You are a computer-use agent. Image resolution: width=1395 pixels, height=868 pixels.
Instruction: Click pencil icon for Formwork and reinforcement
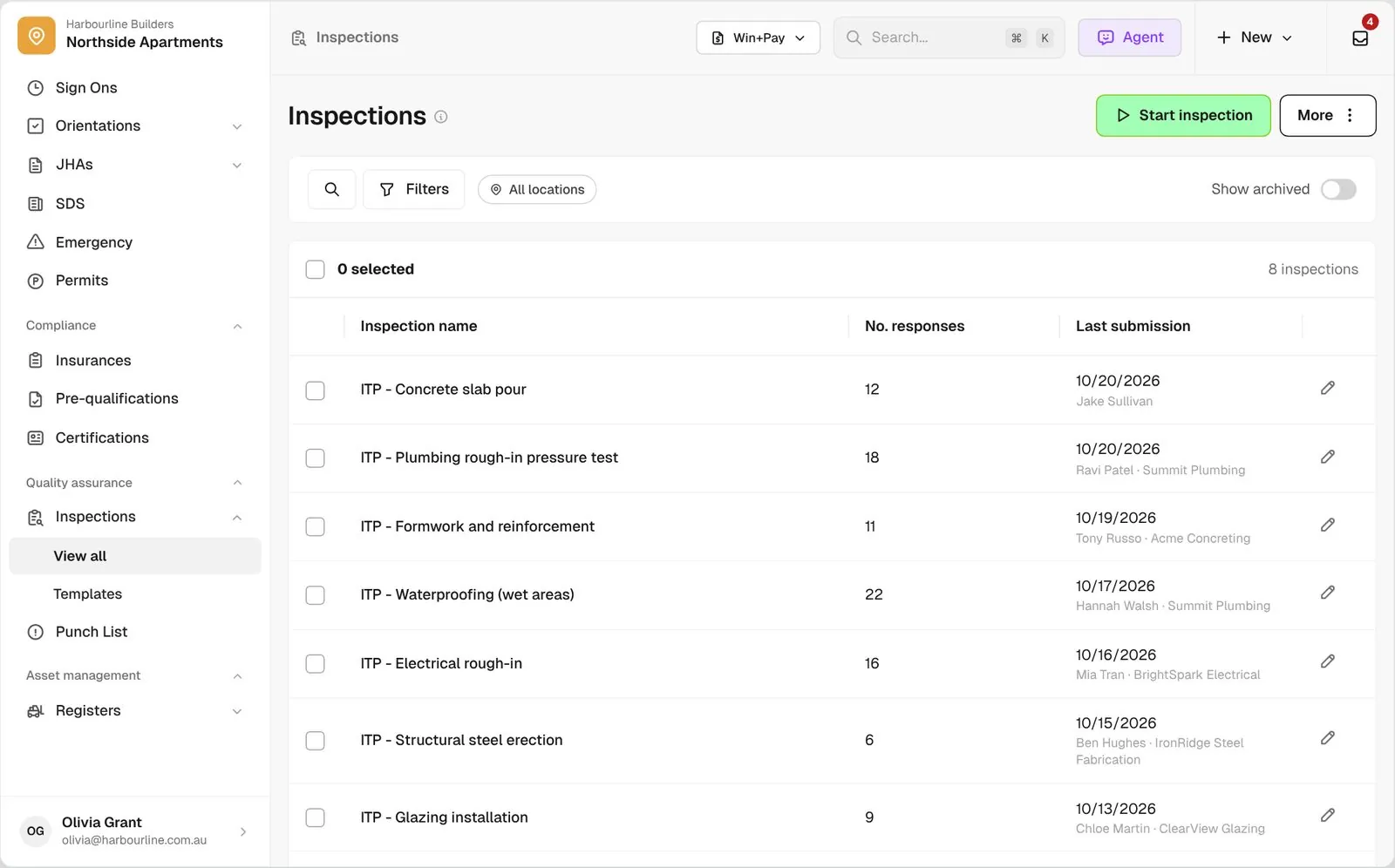tap(1327, 525)
